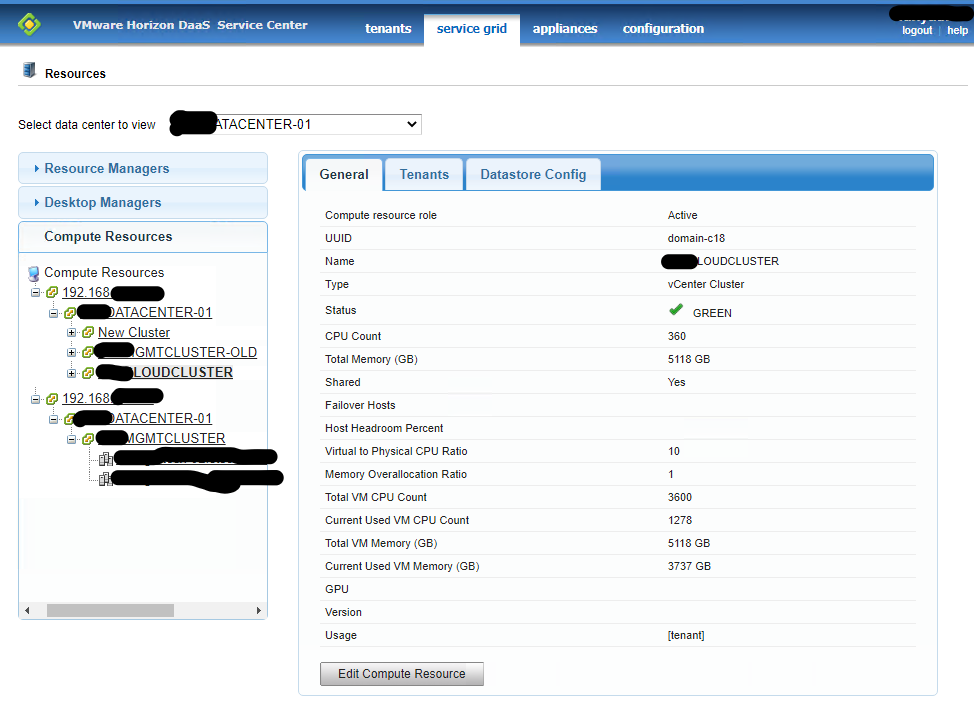Image resolution: width=974 pixels, height=712 pixels.
Task: Click the lower host icon under MGMTCLUSTER
Action: pos(106,479)
